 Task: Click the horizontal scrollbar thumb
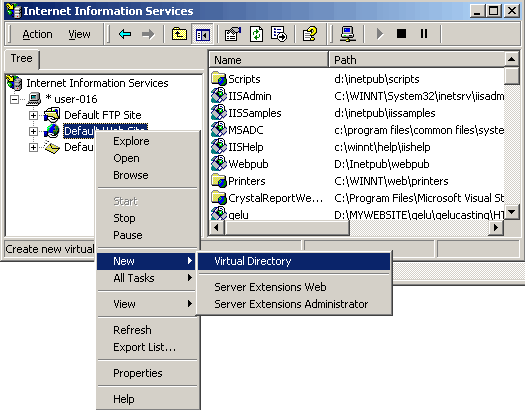[x=287, y=228]
